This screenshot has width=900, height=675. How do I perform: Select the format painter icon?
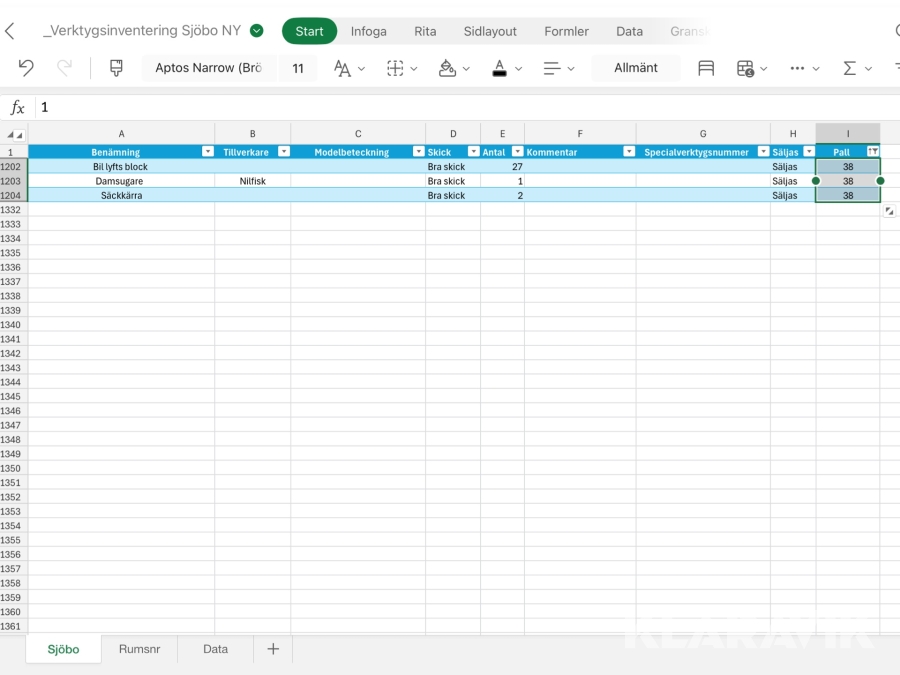click(x=116, y=68)
